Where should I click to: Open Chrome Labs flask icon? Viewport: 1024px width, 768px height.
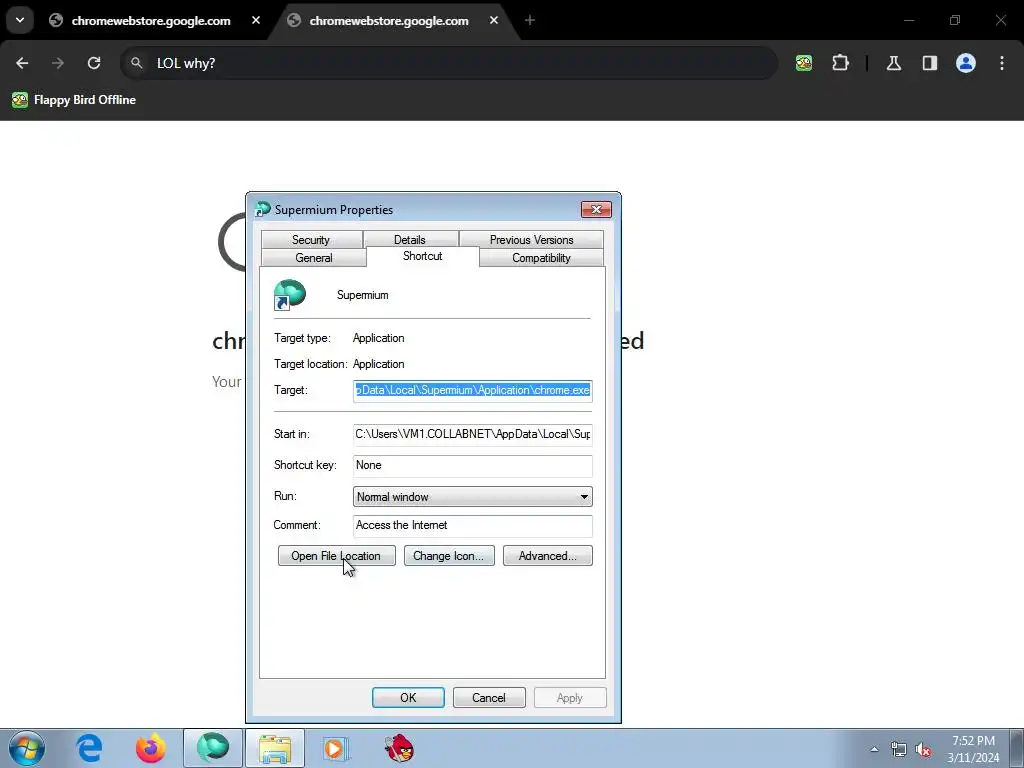coord(893,63)
